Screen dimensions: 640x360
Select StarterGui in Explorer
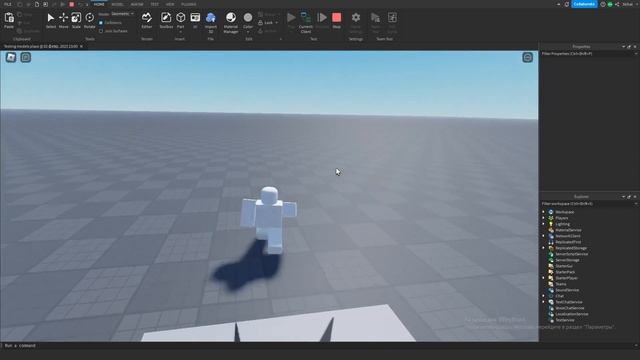click(564, 266)
